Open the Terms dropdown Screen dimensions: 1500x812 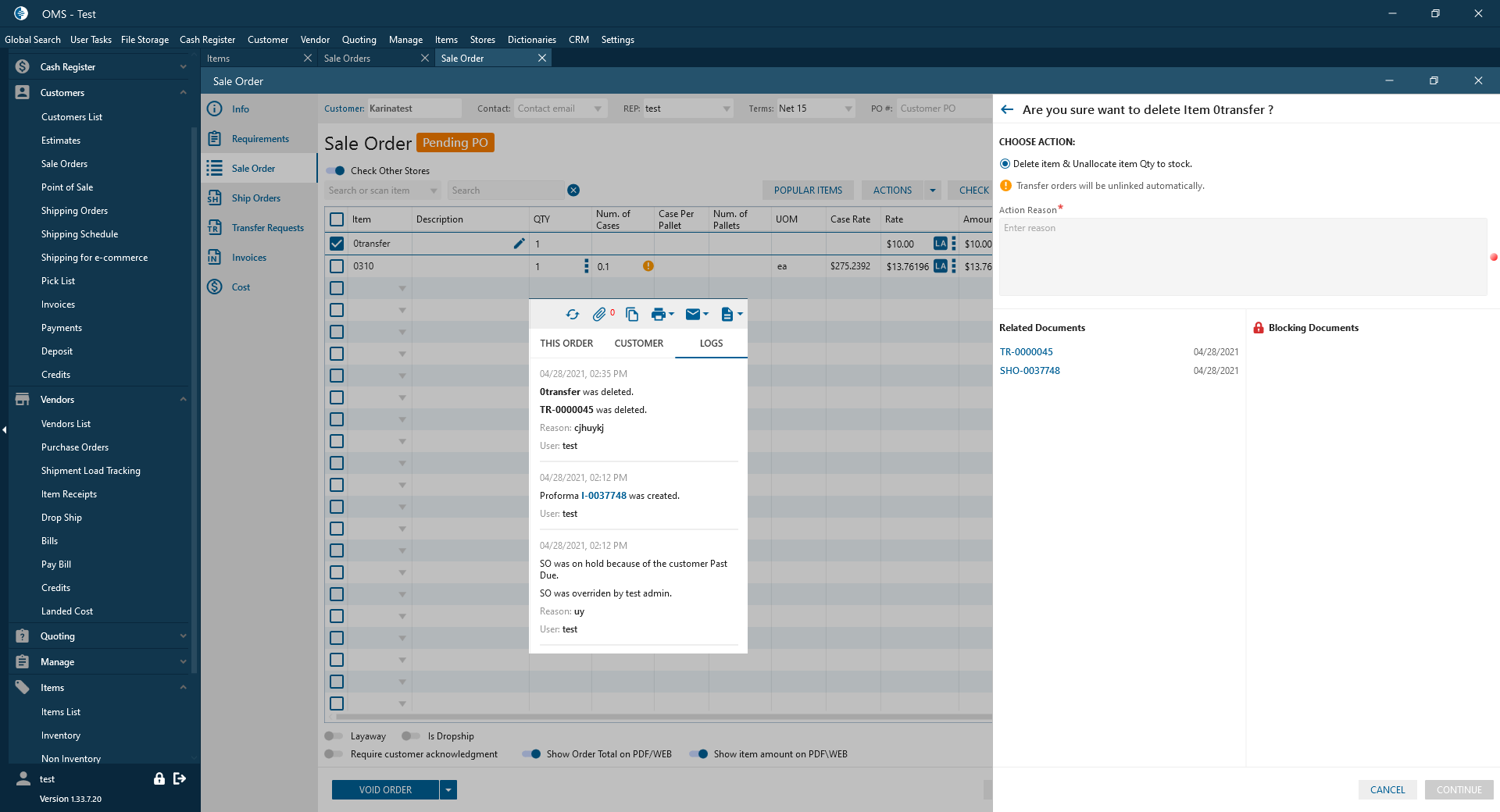click(848, 109)
